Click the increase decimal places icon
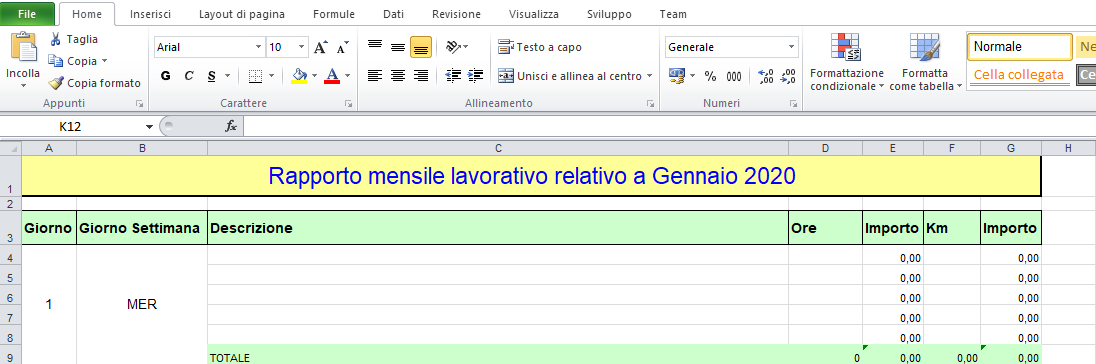 coord(765,76)
